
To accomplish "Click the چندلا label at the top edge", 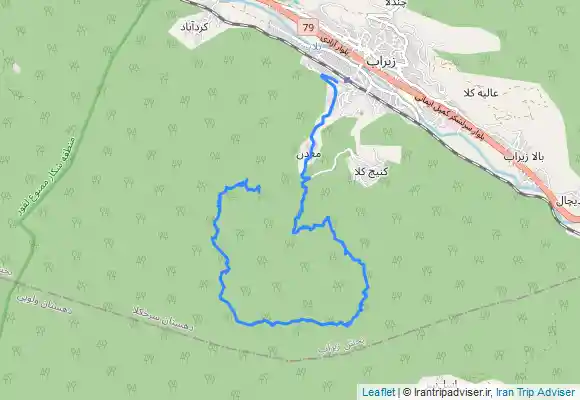I will (x=397, y=3).
